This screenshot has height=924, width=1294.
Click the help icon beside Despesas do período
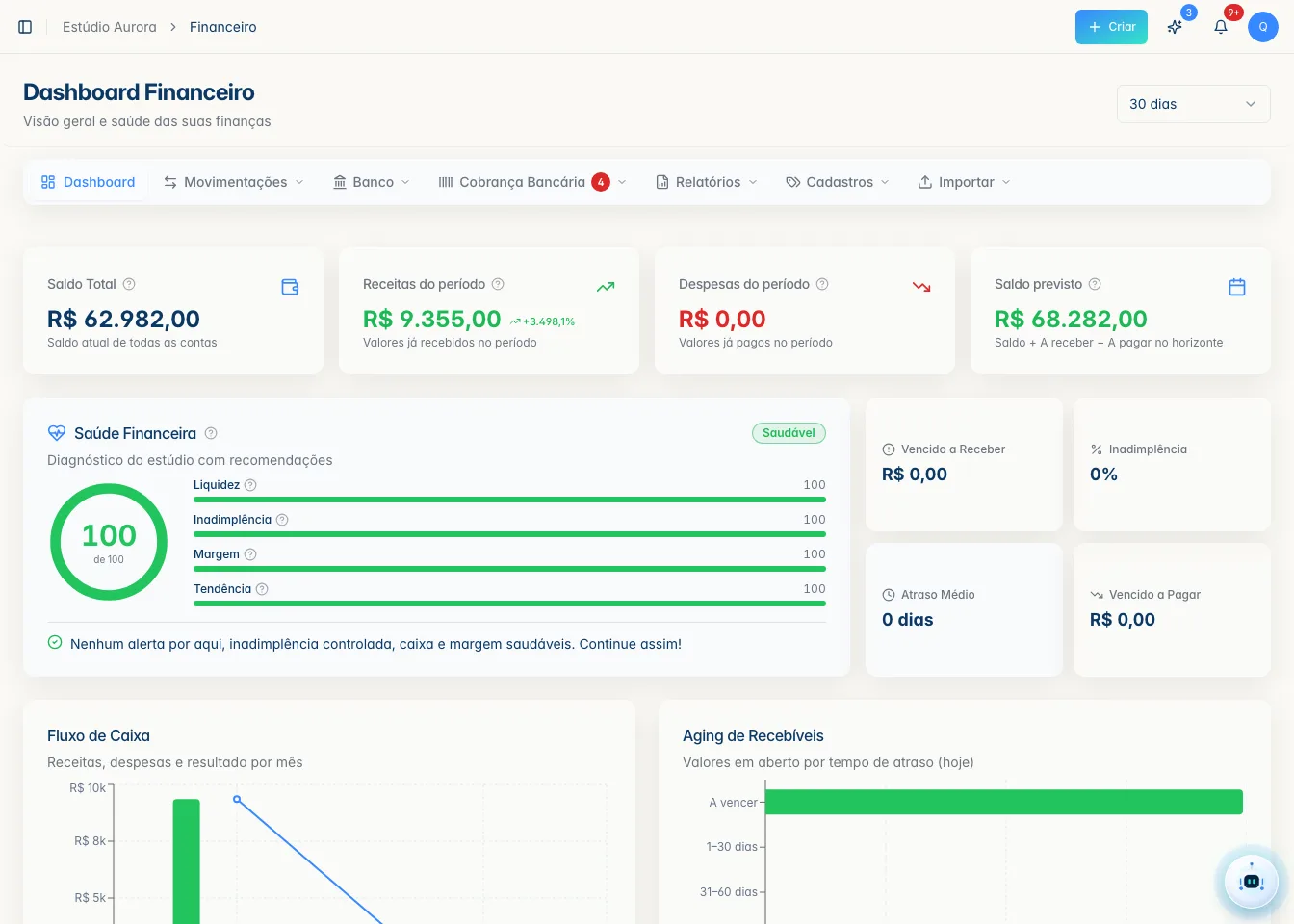click(x=822, y=284)
